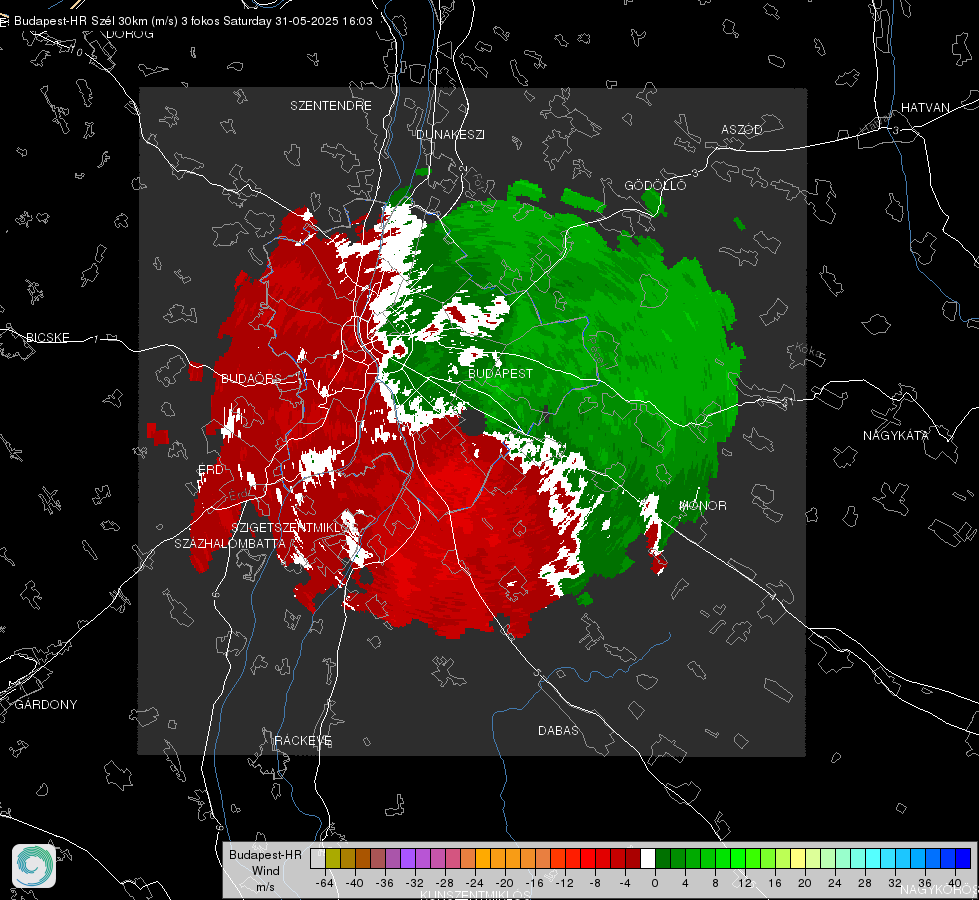Click the Wind label in legend
The image size is (979, 900).
click(x=265, y=870)
